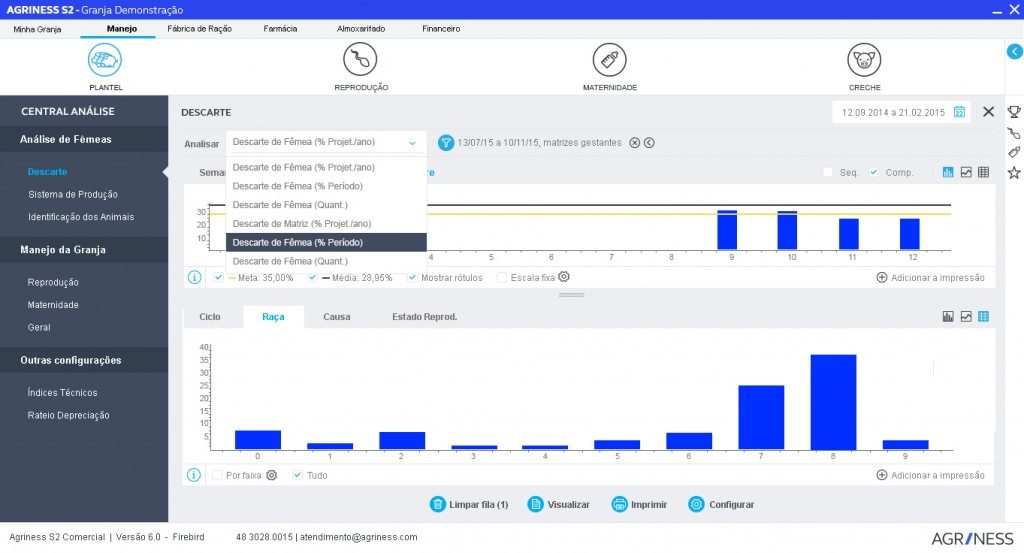1024x553 pixels.
Task: Open the Plantel pig icon
Action: point(105,60)
